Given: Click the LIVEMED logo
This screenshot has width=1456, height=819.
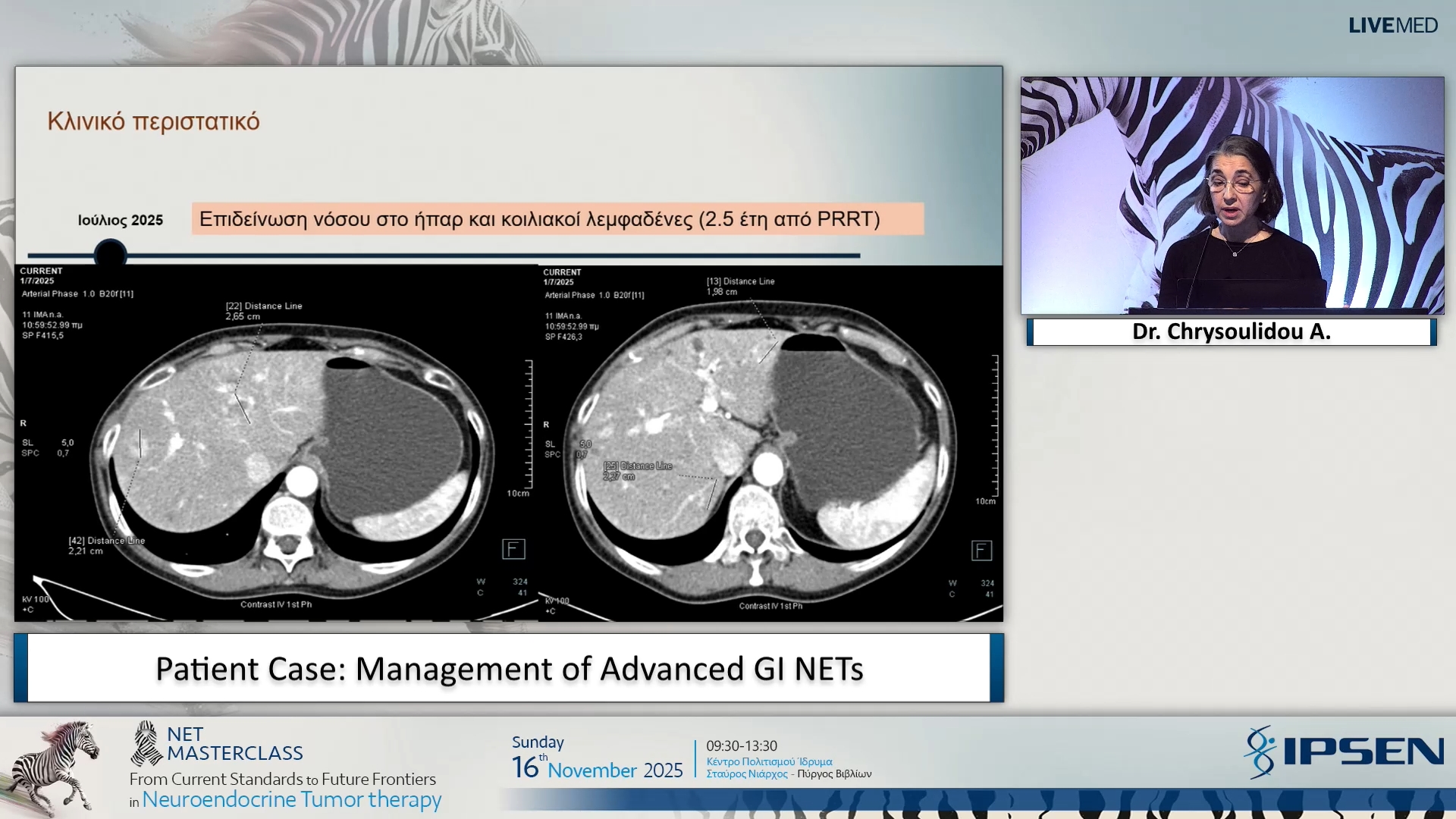Looking at the screenshot, I should click(x=1393, y=25).
